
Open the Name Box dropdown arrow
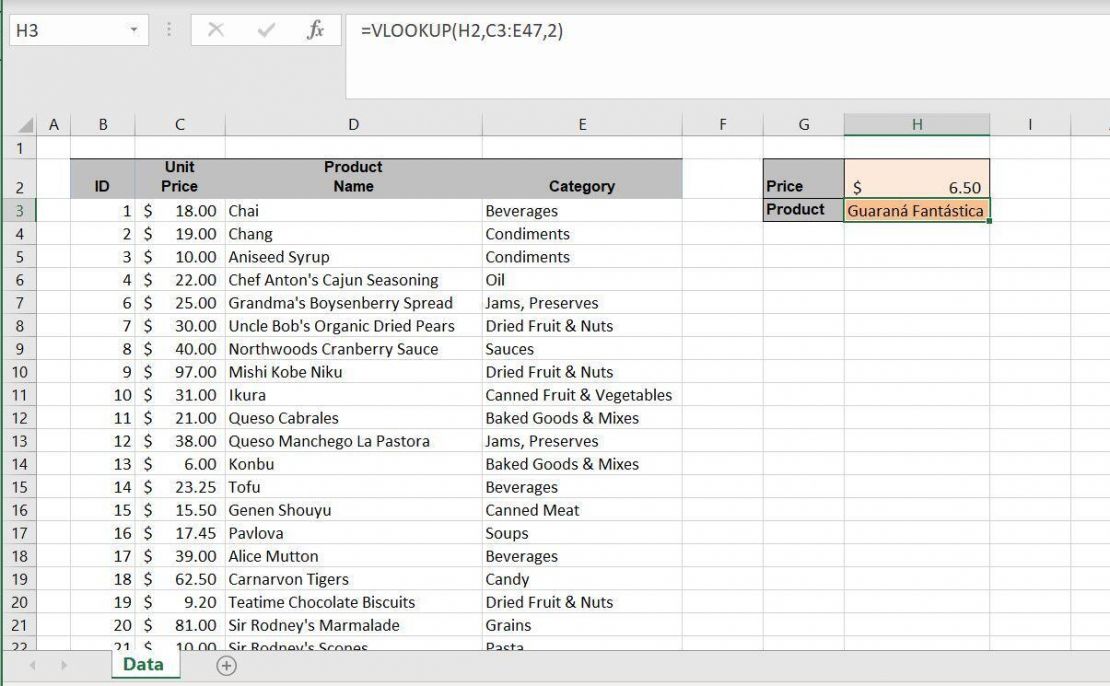pyautogui.click(x=134, y=30)
